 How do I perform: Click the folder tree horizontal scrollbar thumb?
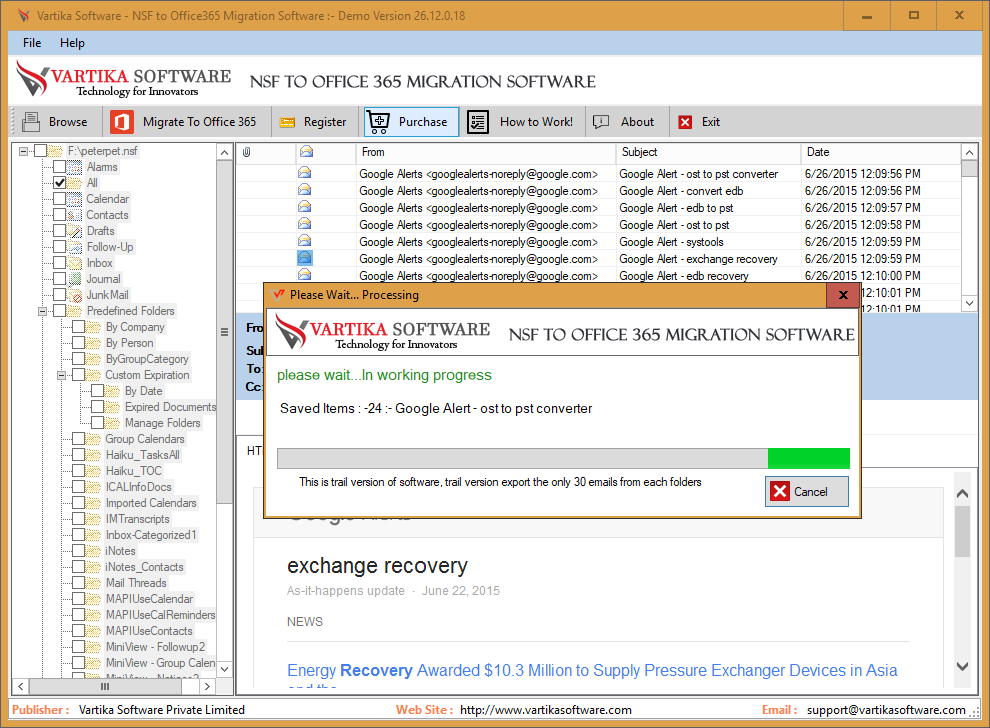(105, 686)
